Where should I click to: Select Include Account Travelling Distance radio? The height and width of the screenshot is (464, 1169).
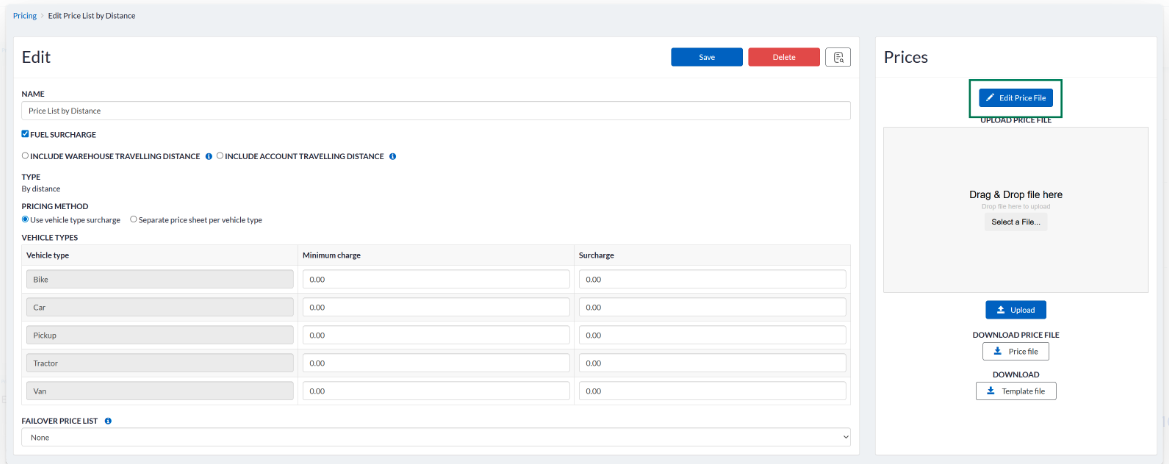(220, 156)
